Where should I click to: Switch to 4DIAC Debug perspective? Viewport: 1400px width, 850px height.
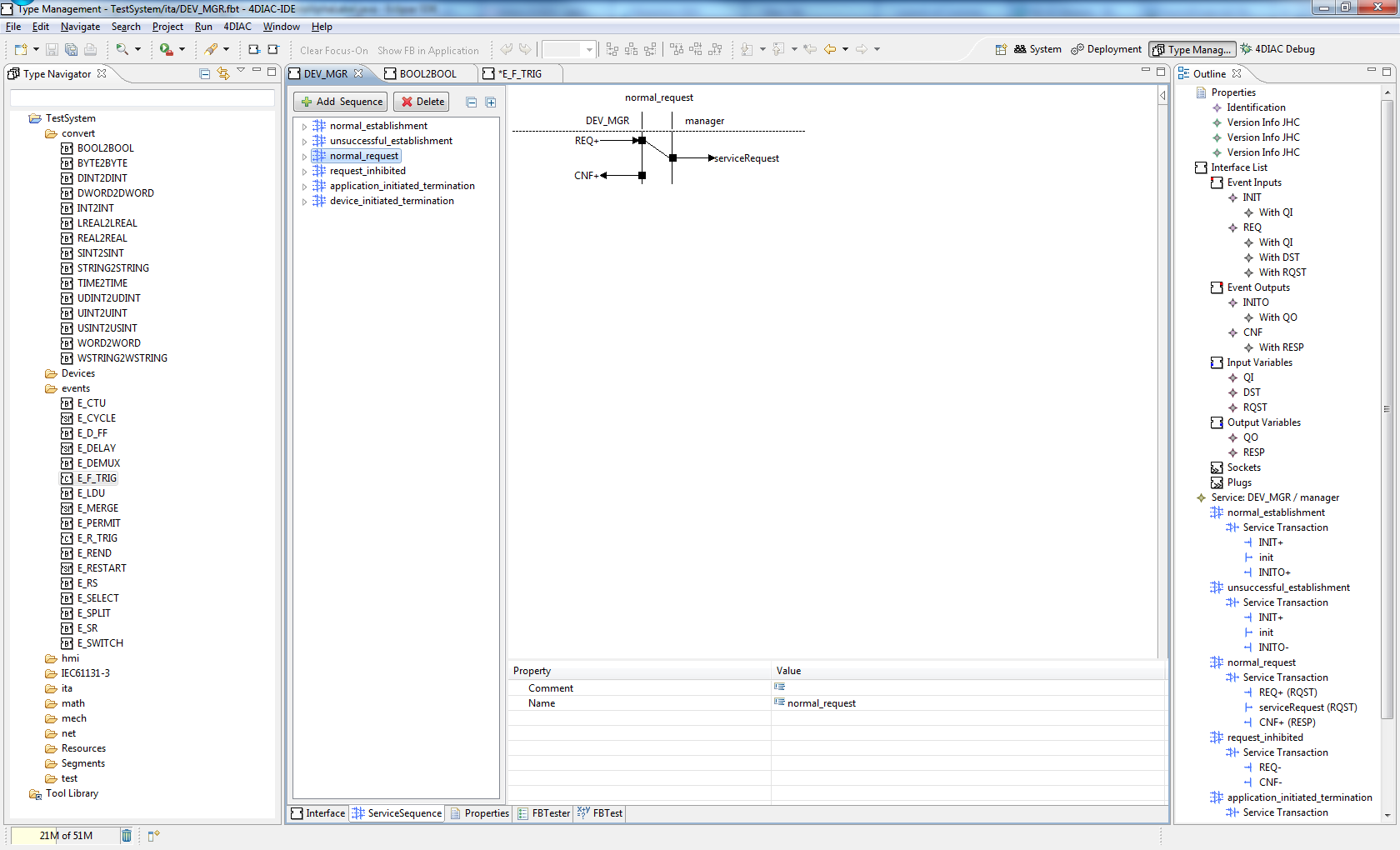[x=1277, y=49]
